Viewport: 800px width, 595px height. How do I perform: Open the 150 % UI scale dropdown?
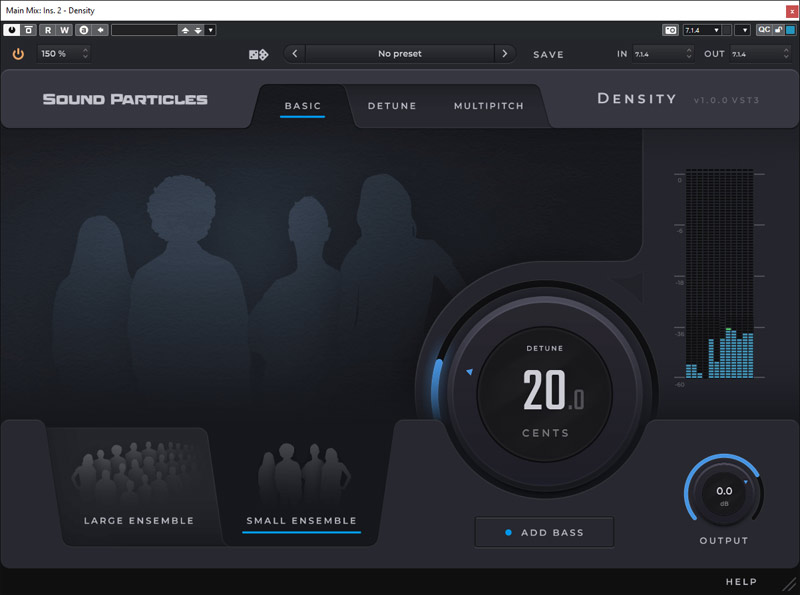(x=64, y=54)
